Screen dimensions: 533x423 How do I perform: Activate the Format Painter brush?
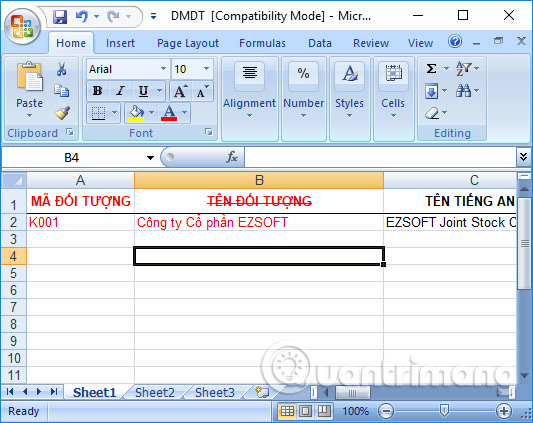[63, 113]
